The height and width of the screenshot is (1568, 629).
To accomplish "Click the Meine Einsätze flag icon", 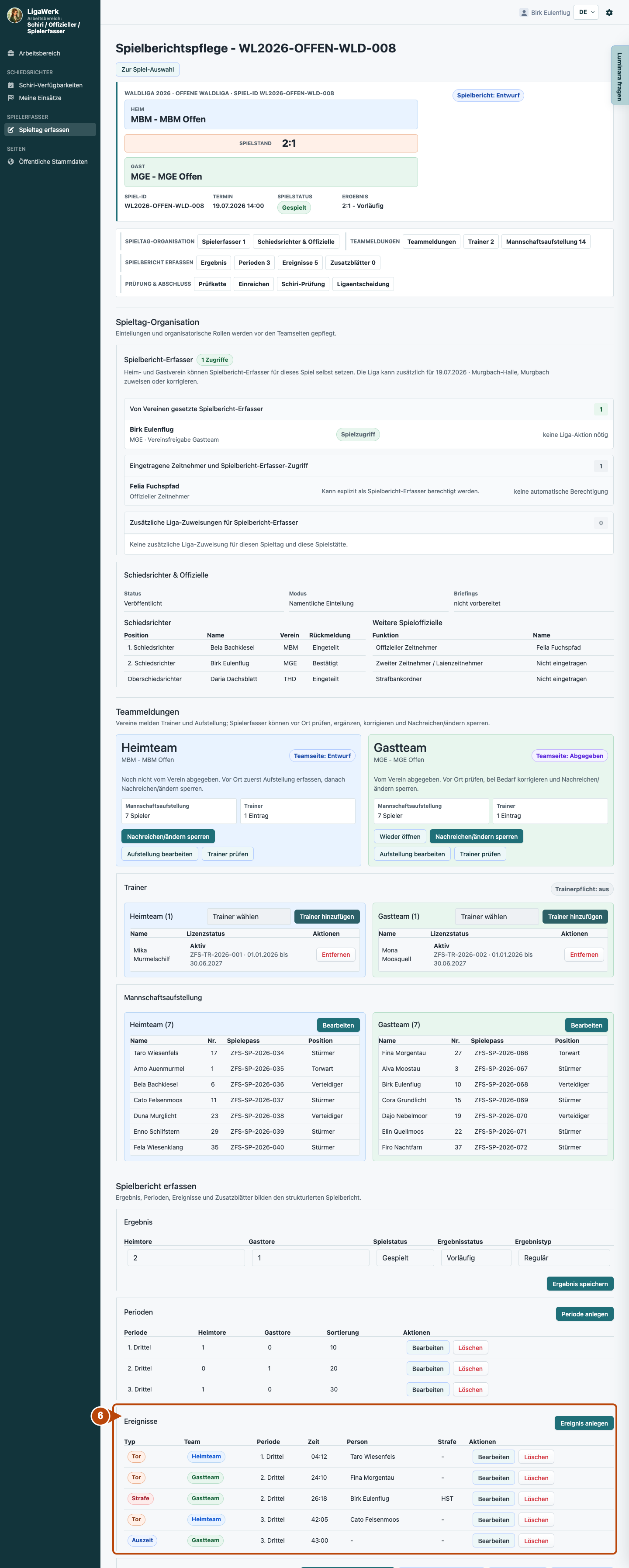I will coord(11,97).
